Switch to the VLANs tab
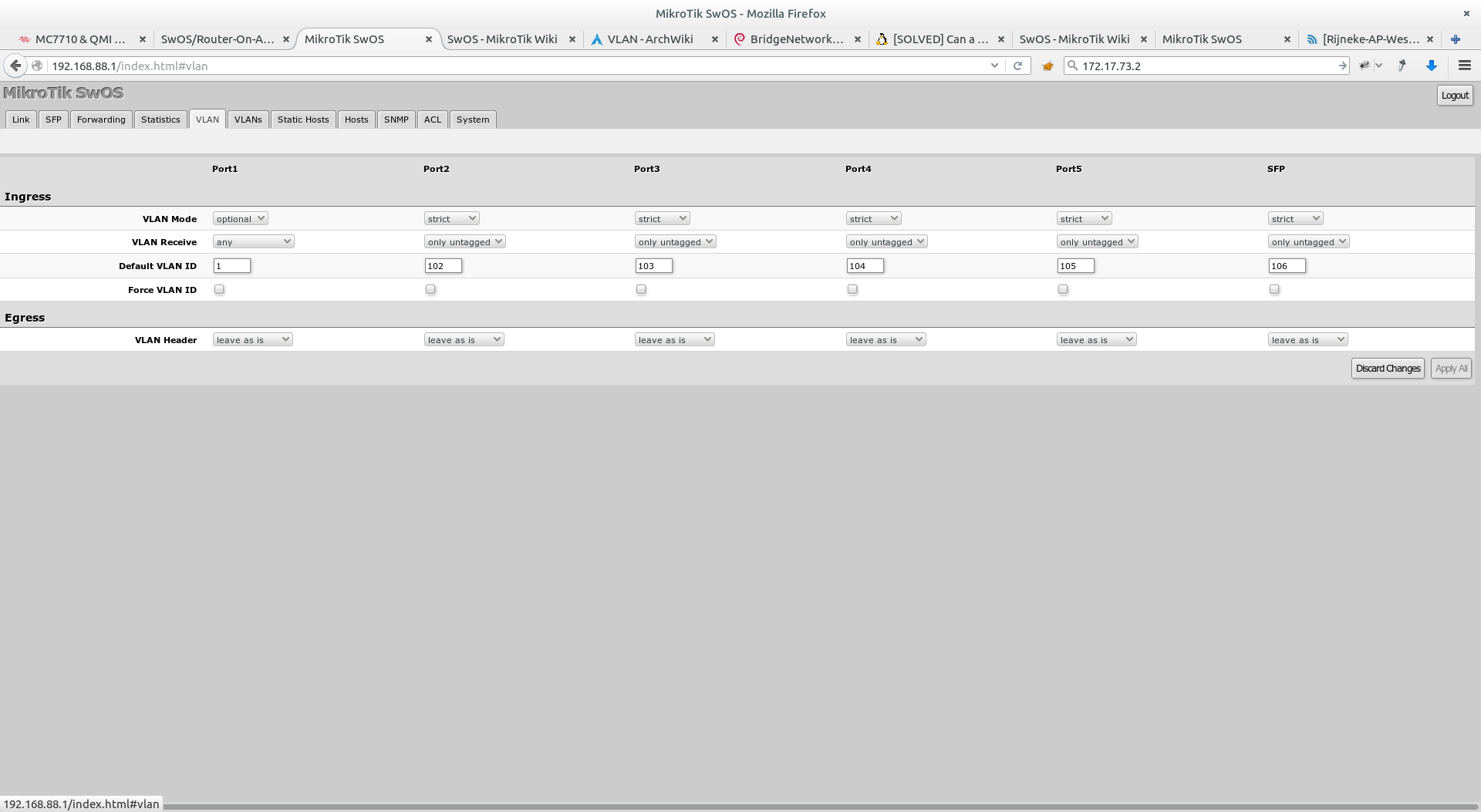Screen dimensions: 1481x812 coord(248,120)
